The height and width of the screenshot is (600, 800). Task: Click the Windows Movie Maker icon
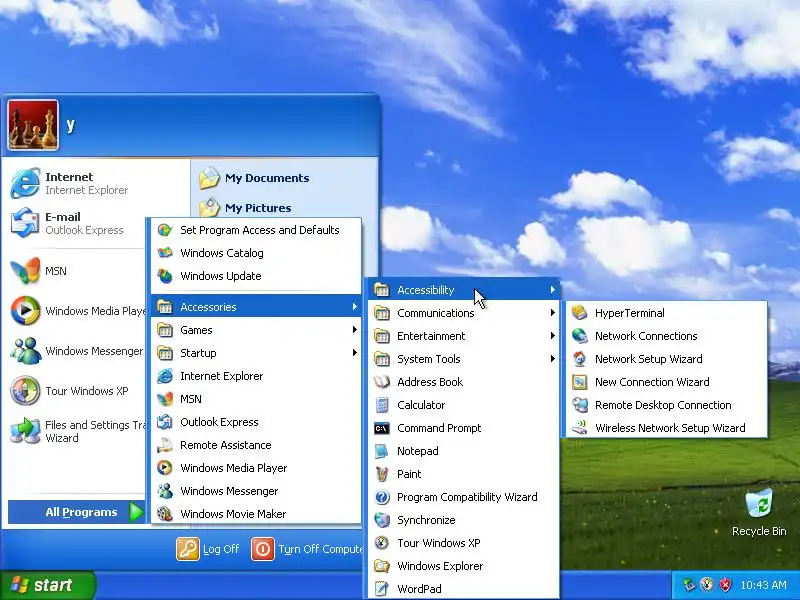(164, 513)
